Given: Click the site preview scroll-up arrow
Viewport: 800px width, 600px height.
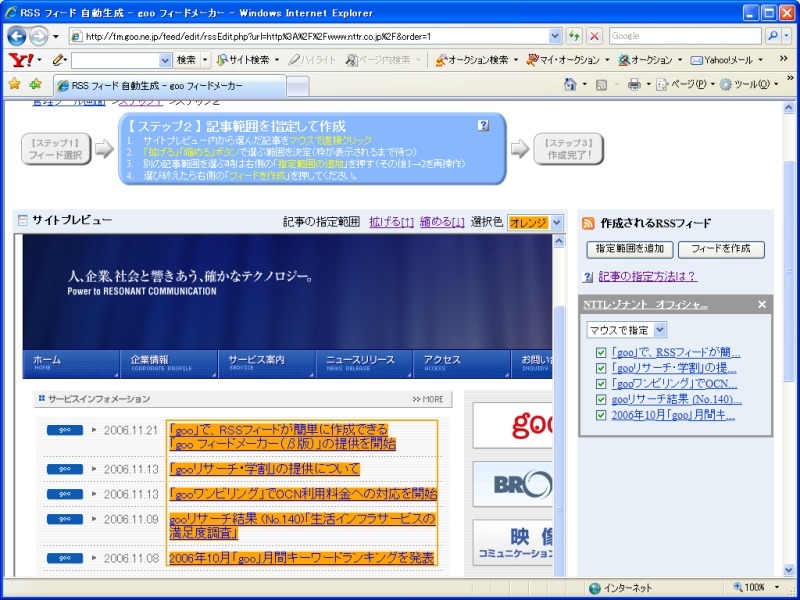Looking at the screenshot, I should click(559, 241).
